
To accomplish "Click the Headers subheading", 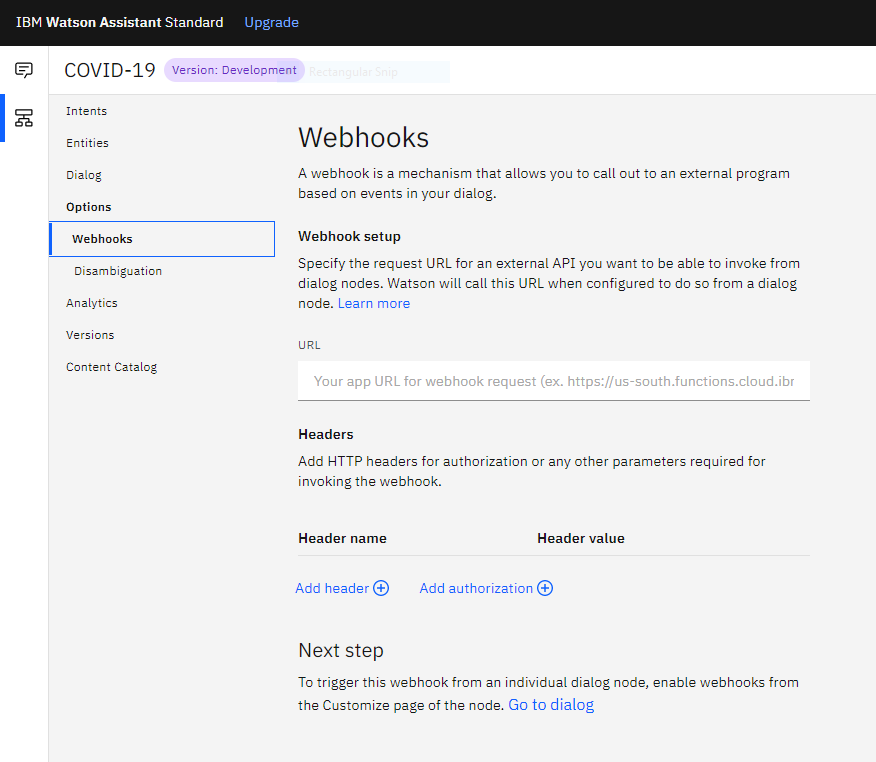I will (x=326, y=435).
